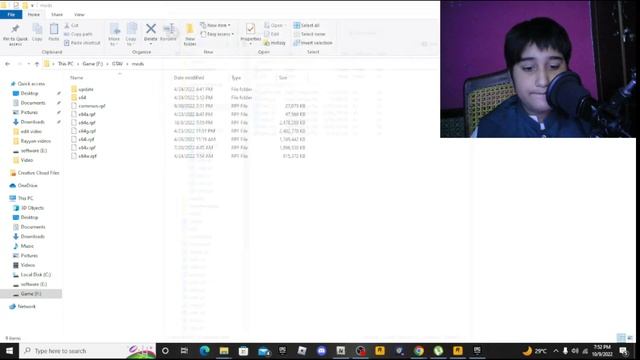640x360 pixels.
Task: Click the Cut scissors command
Action: tap(71, 25)
